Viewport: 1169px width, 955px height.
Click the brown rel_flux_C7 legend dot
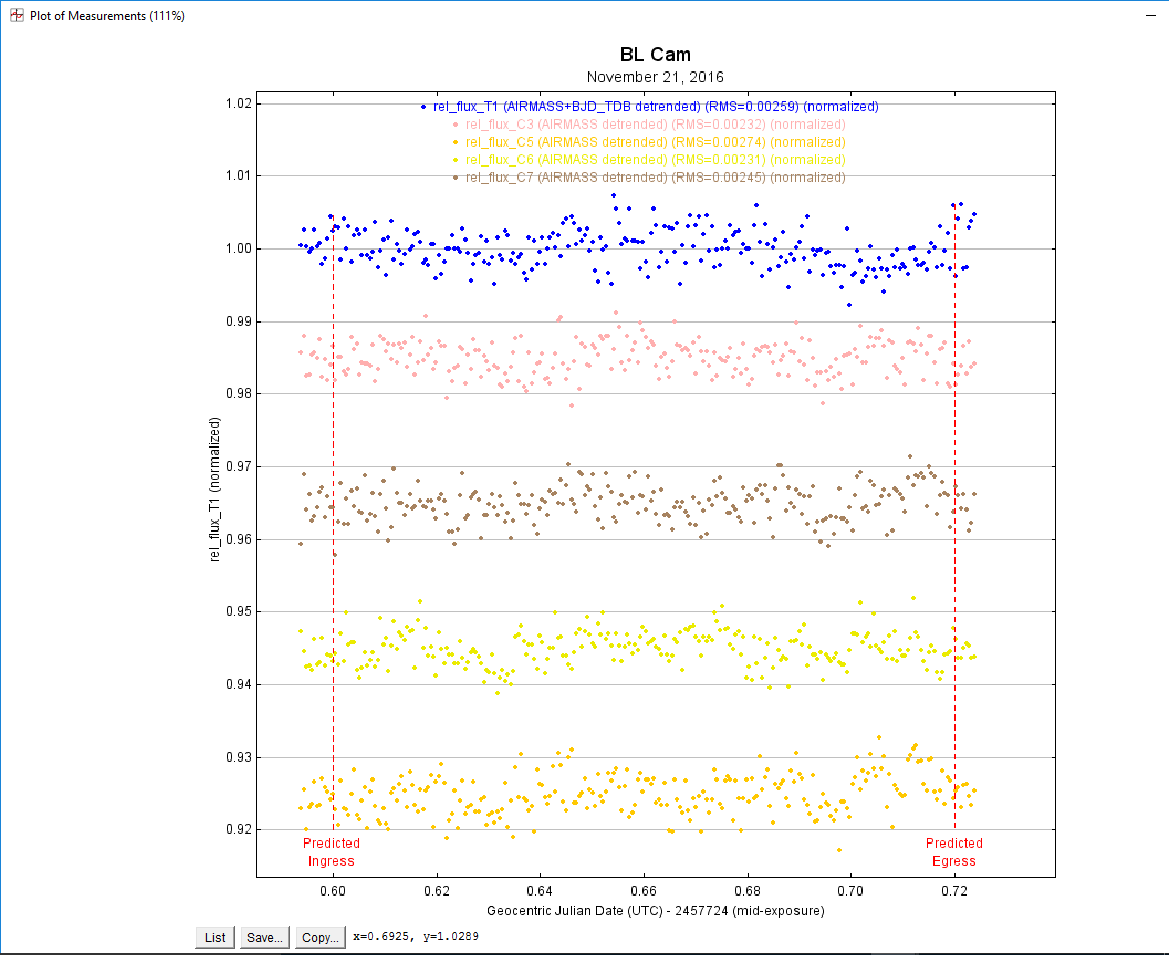pos(456,178)
